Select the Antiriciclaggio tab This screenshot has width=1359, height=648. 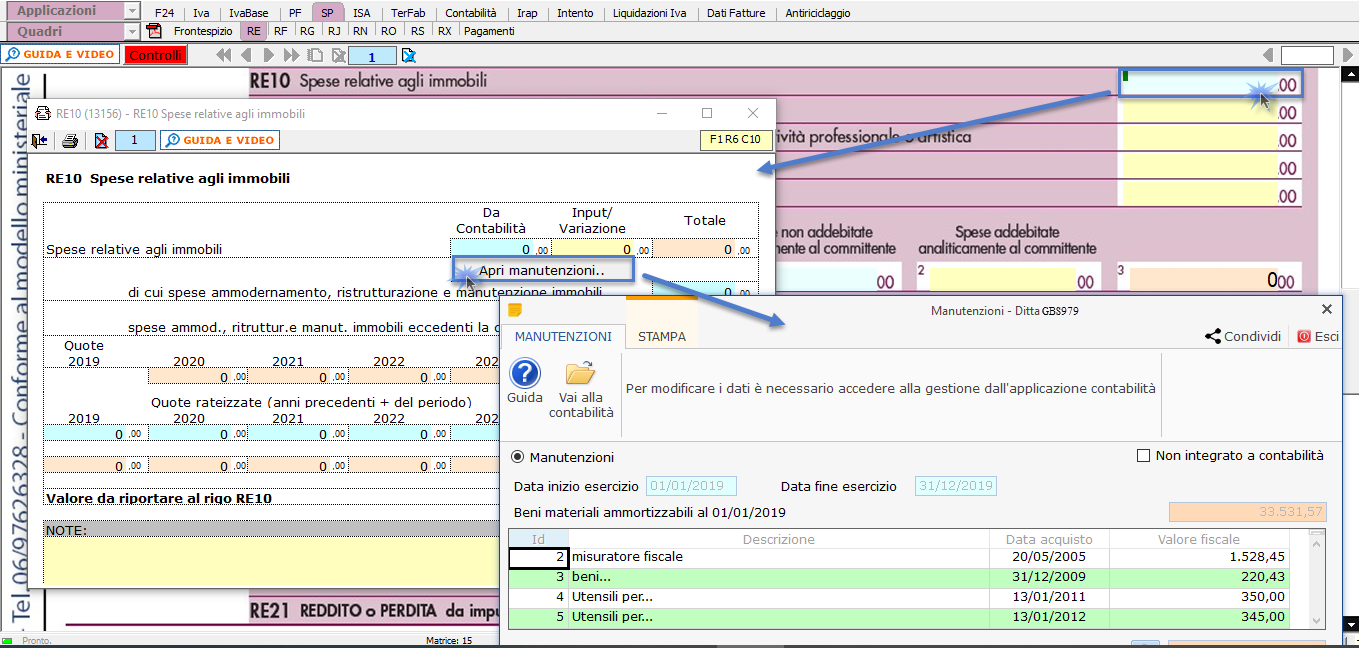pyautogui.click(x=818, y=13)
